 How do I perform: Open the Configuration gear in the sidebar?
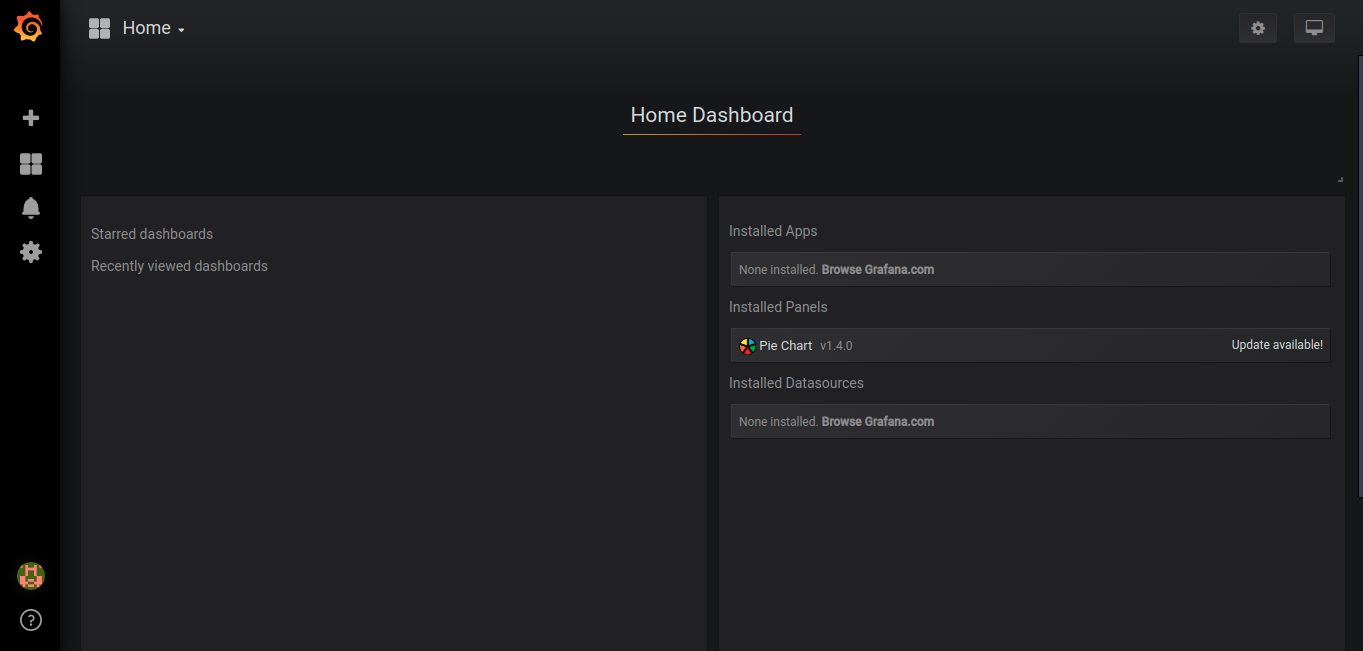tap(30, 252)
